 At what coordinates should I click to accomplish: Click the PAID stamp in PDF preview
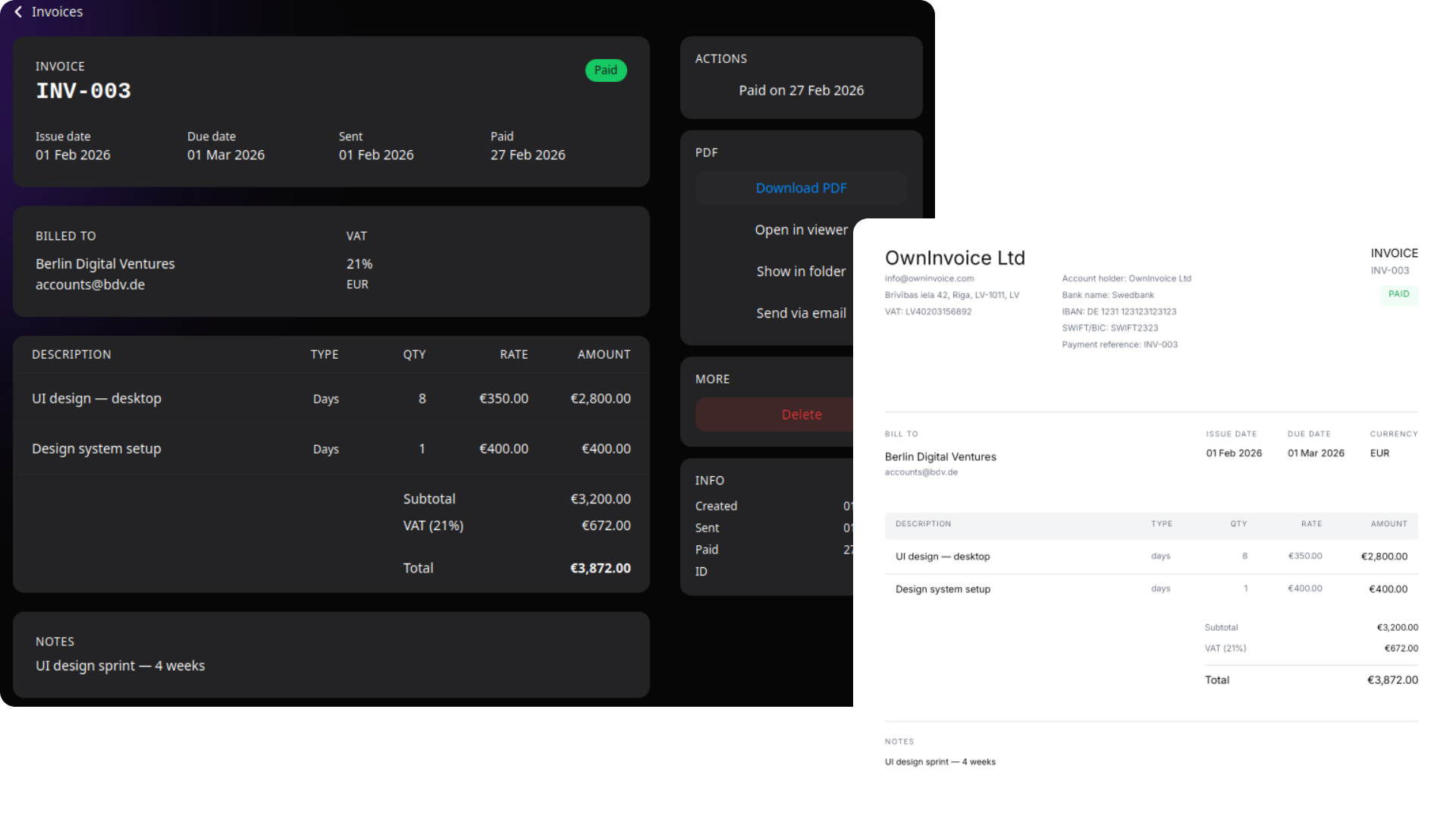(1398, 294)
